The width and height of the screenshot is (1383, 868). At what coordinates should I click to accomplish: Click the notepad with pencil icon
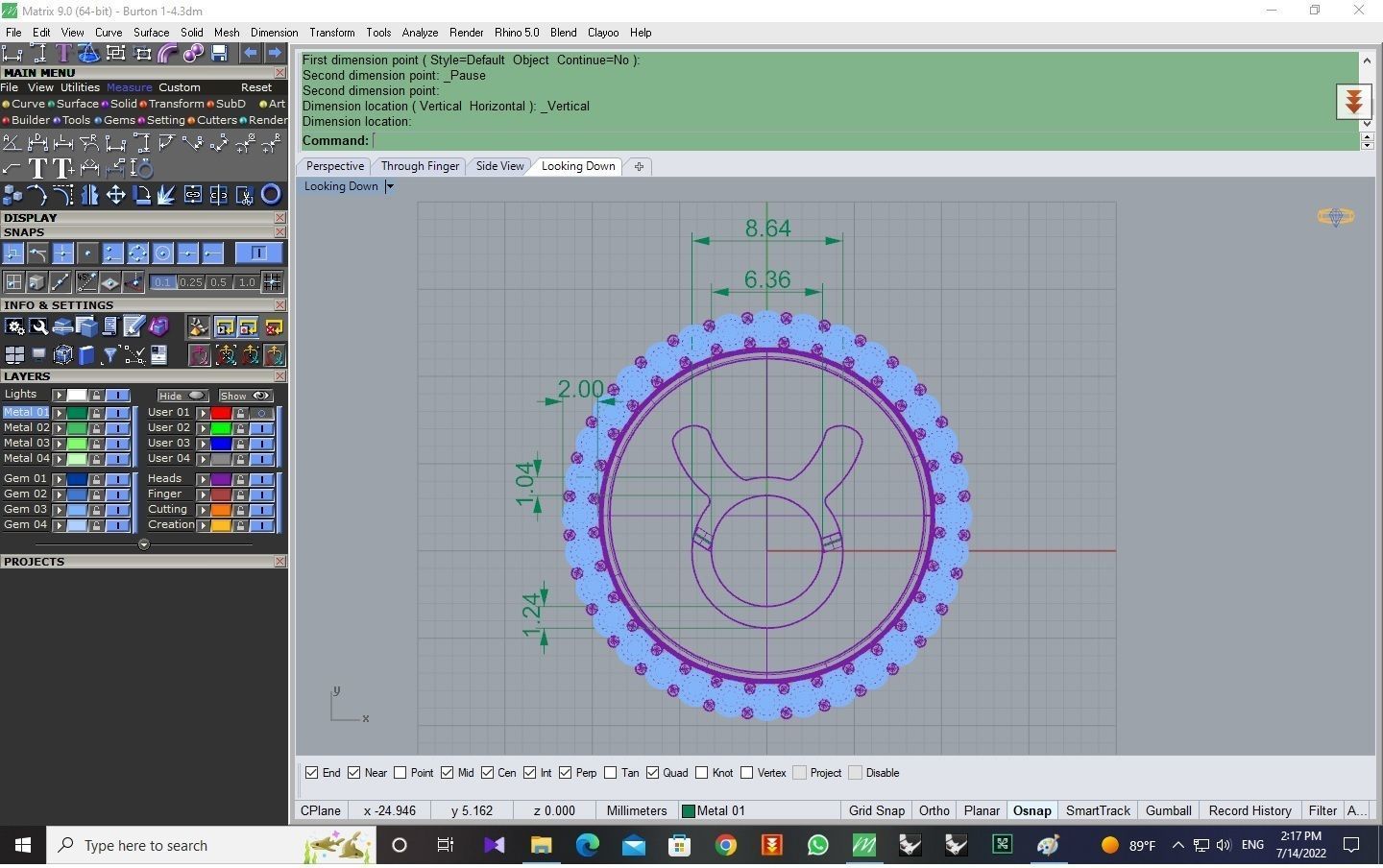tap(133, 326)
